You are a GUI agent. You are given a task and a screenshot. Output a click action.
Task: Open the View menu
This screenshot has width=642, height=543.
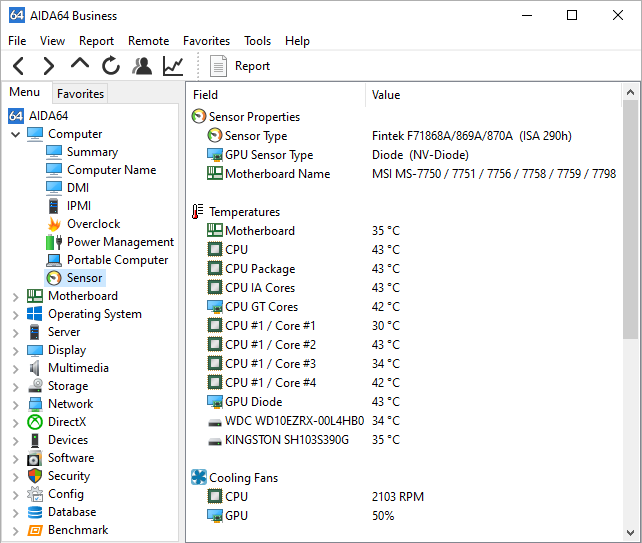52,41
